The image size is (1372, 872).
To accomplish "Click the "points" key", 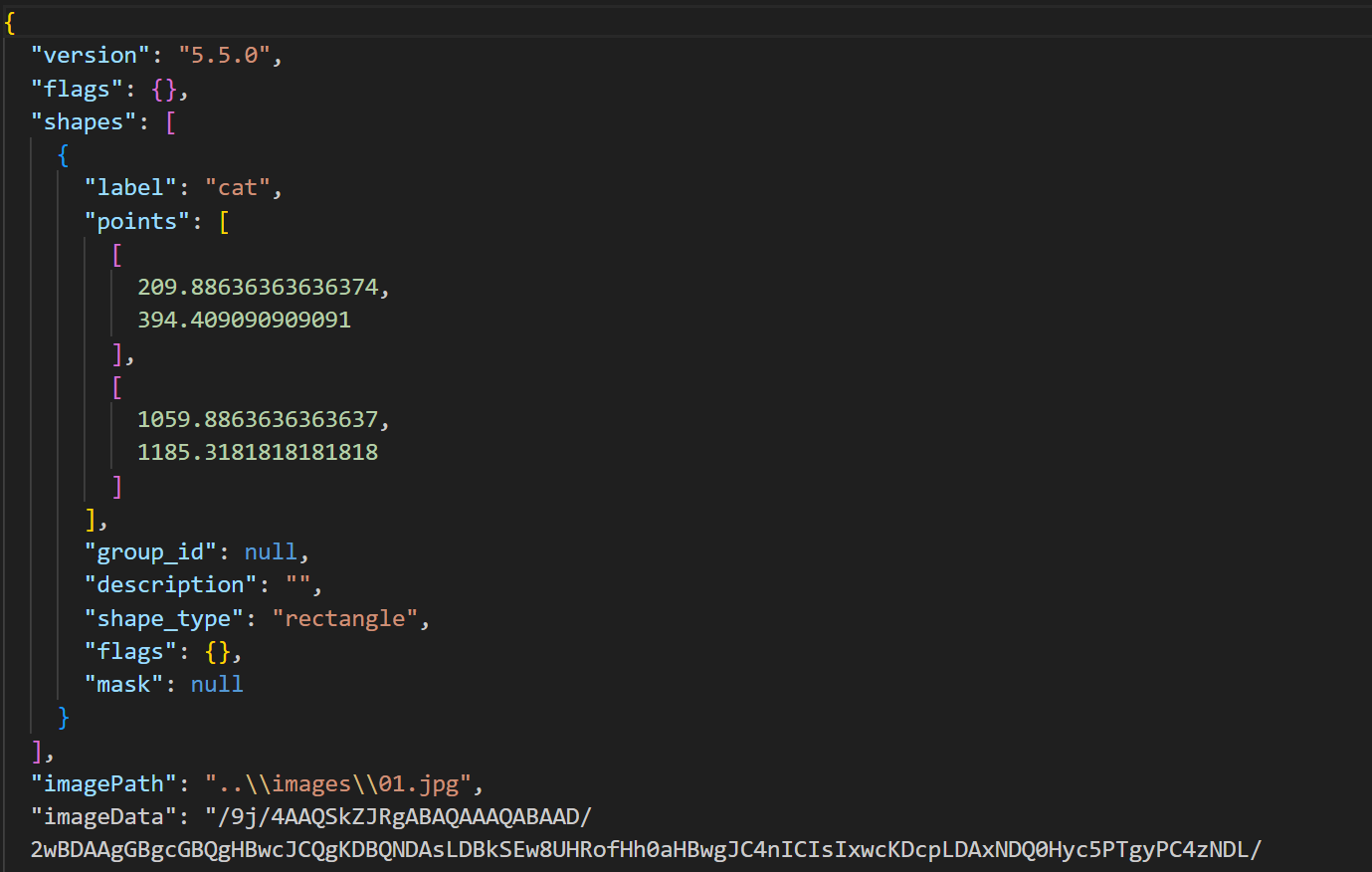I will point(137,222).
